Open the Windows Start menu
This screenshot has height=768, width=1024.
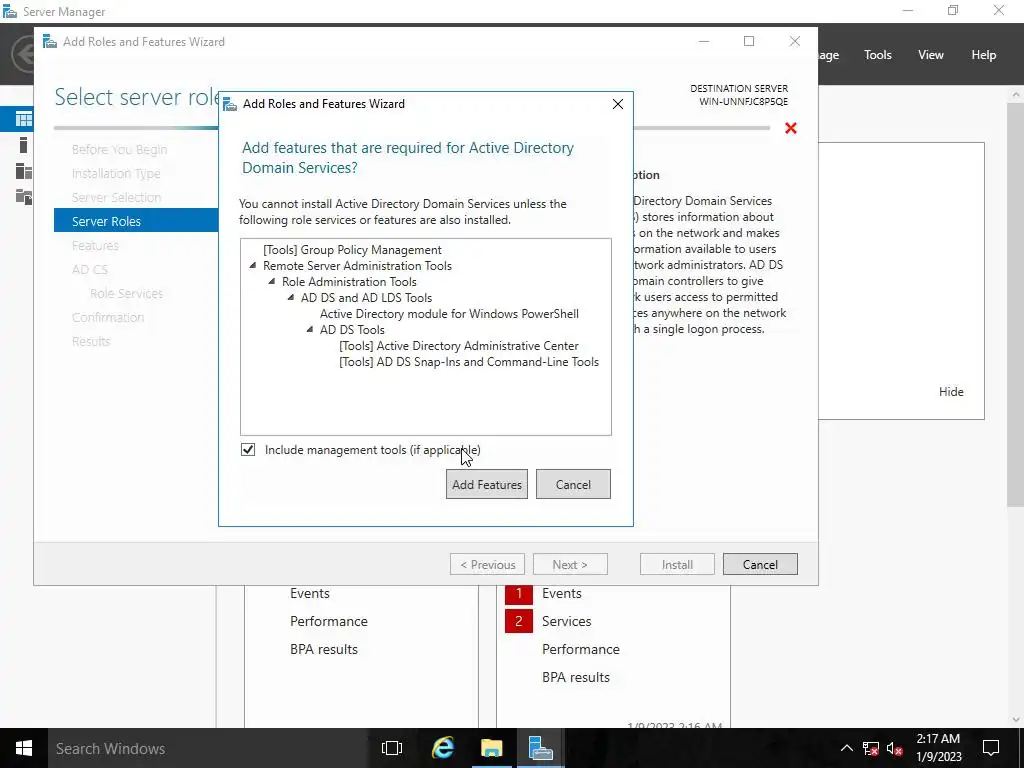point(24,748)
